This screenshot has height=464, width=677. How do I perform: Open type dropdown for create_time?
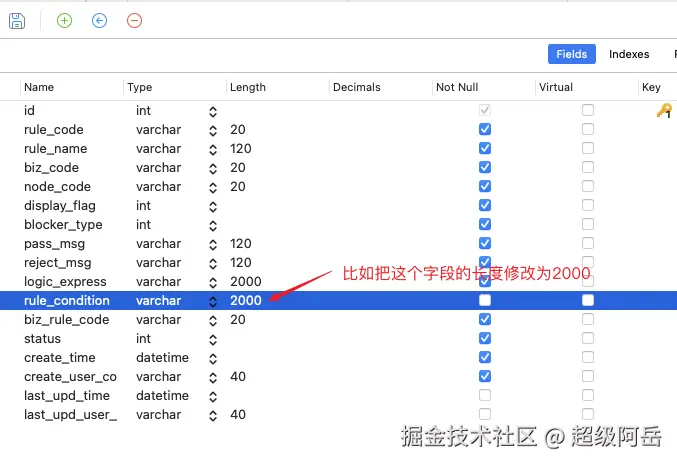(213, 359)
